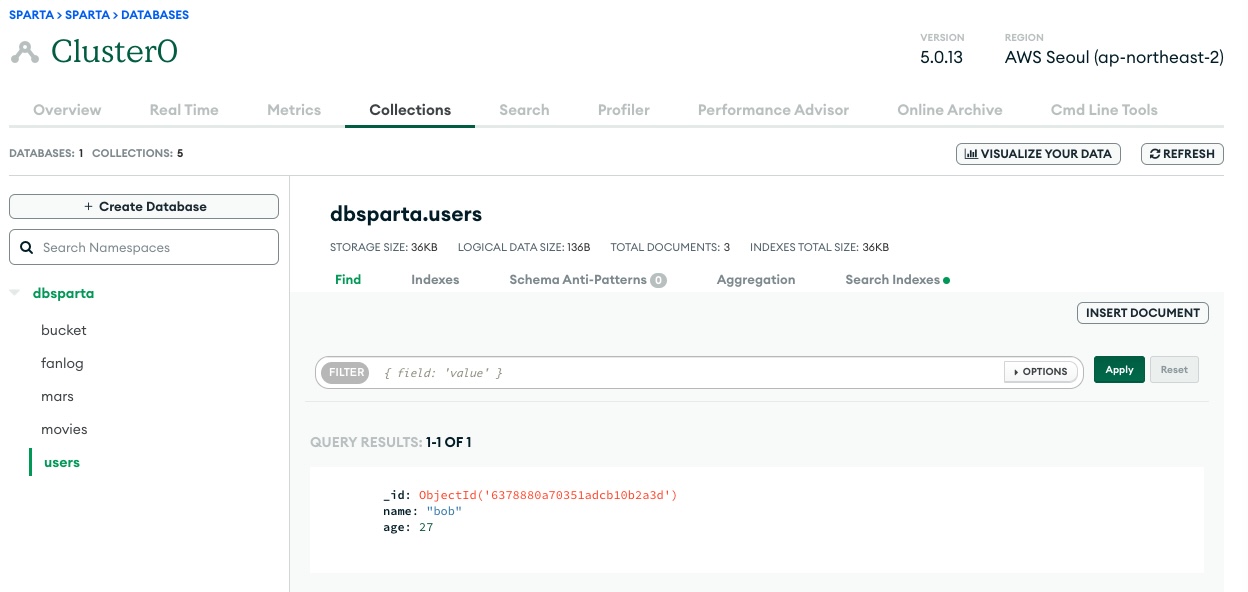
Task: Click the name value "bob"
Action: 444,511
